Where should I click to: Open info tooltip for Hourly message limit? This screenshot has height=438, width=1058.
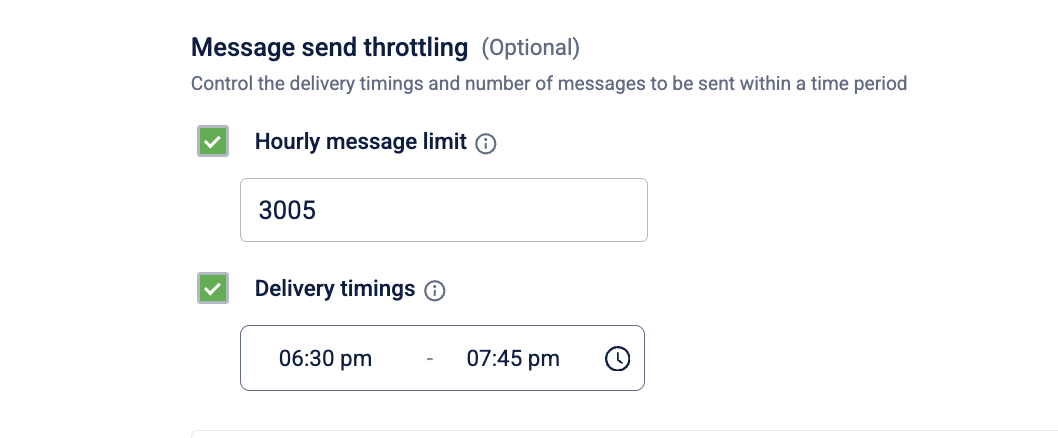tap(486, 143)
